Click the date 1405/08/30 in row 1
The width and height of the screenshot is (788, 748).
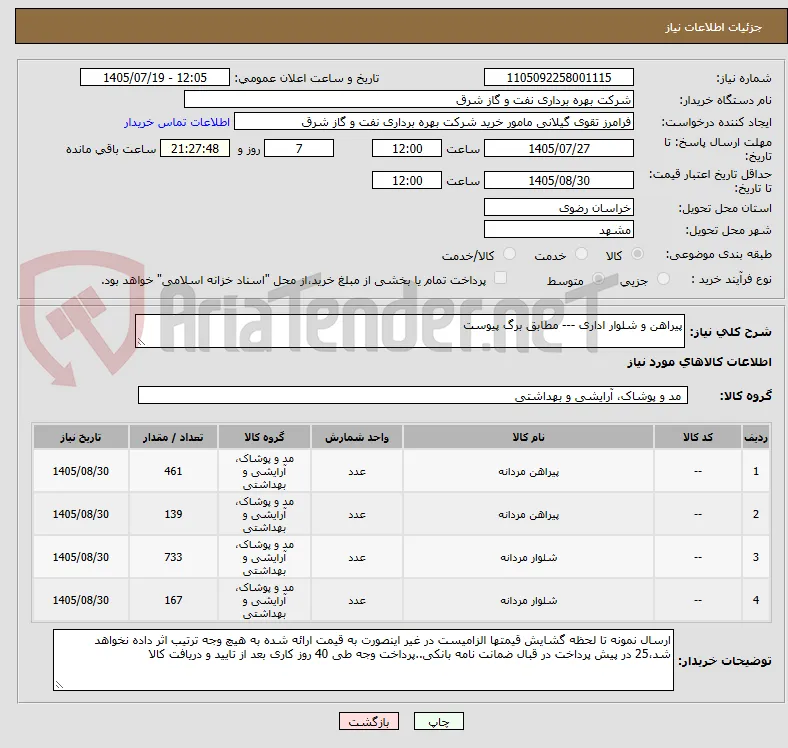[x=81, y=471]
